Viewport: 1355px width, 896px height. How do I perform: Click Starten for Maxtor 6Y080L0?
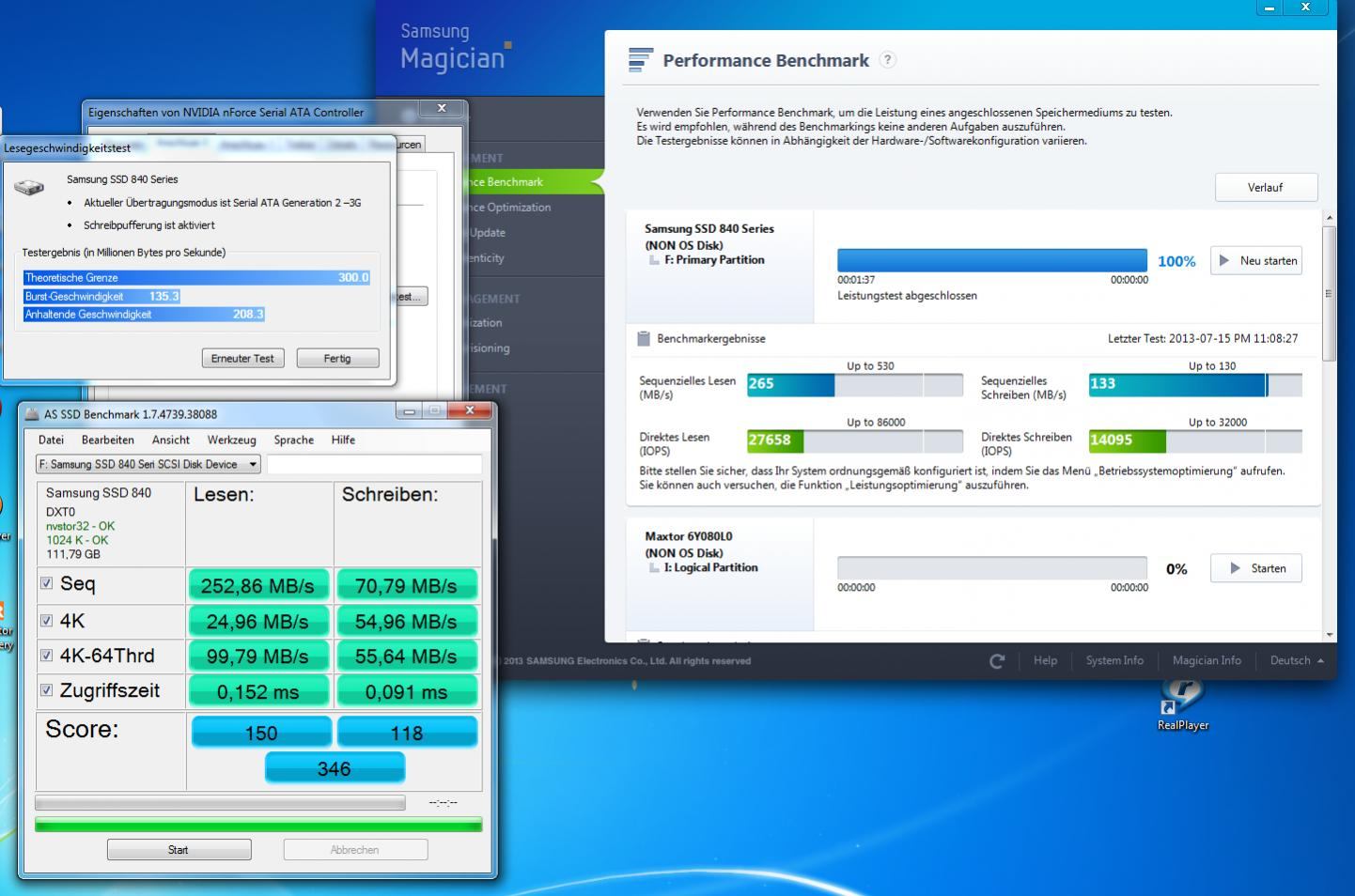(1256, 568)
